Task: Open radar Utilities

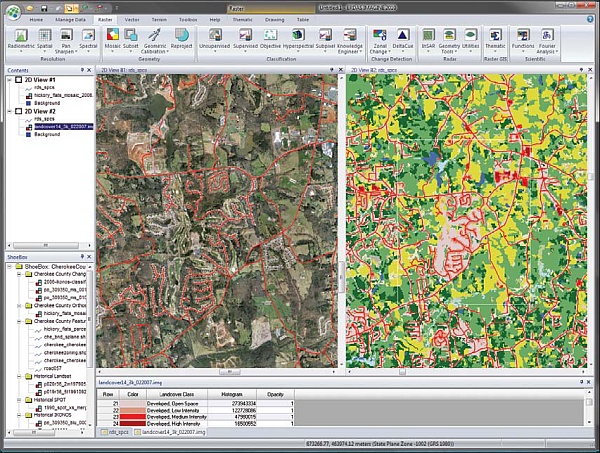Action: coord(470,40)
